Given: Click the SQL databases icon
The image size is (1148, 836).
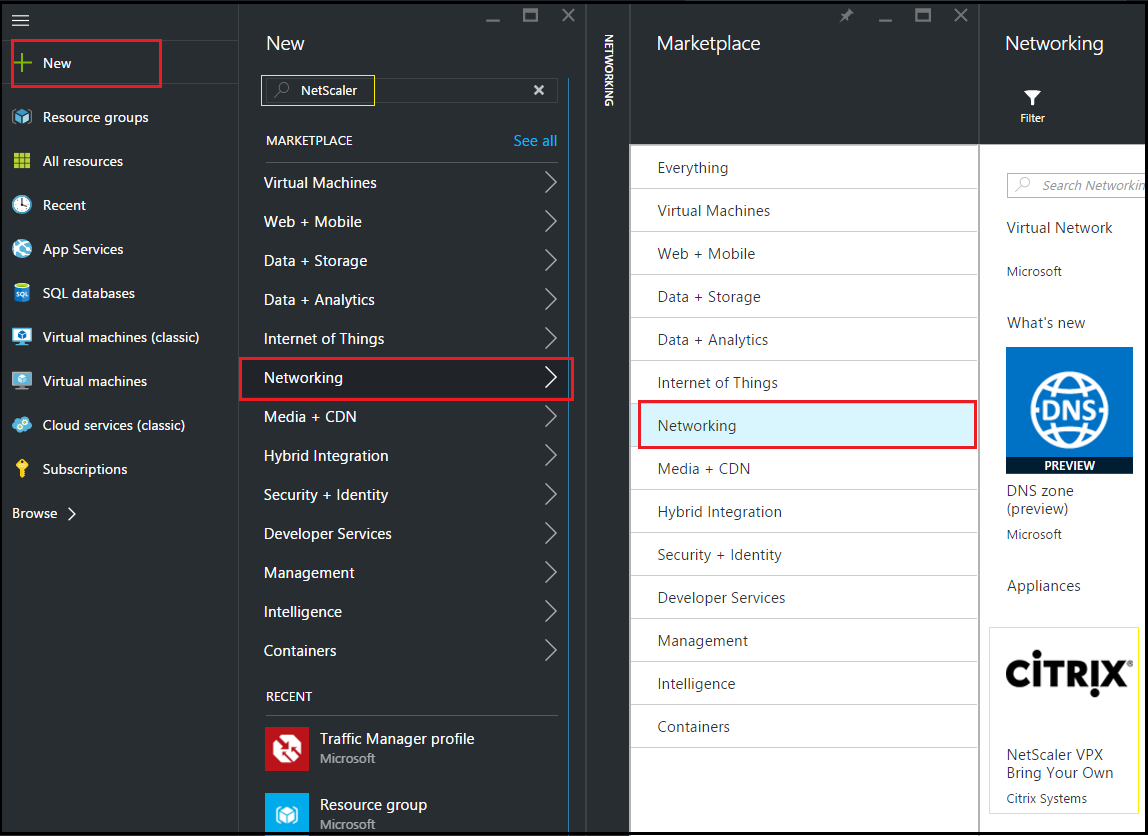Looking at the screenshot, I should click(22, 293).
